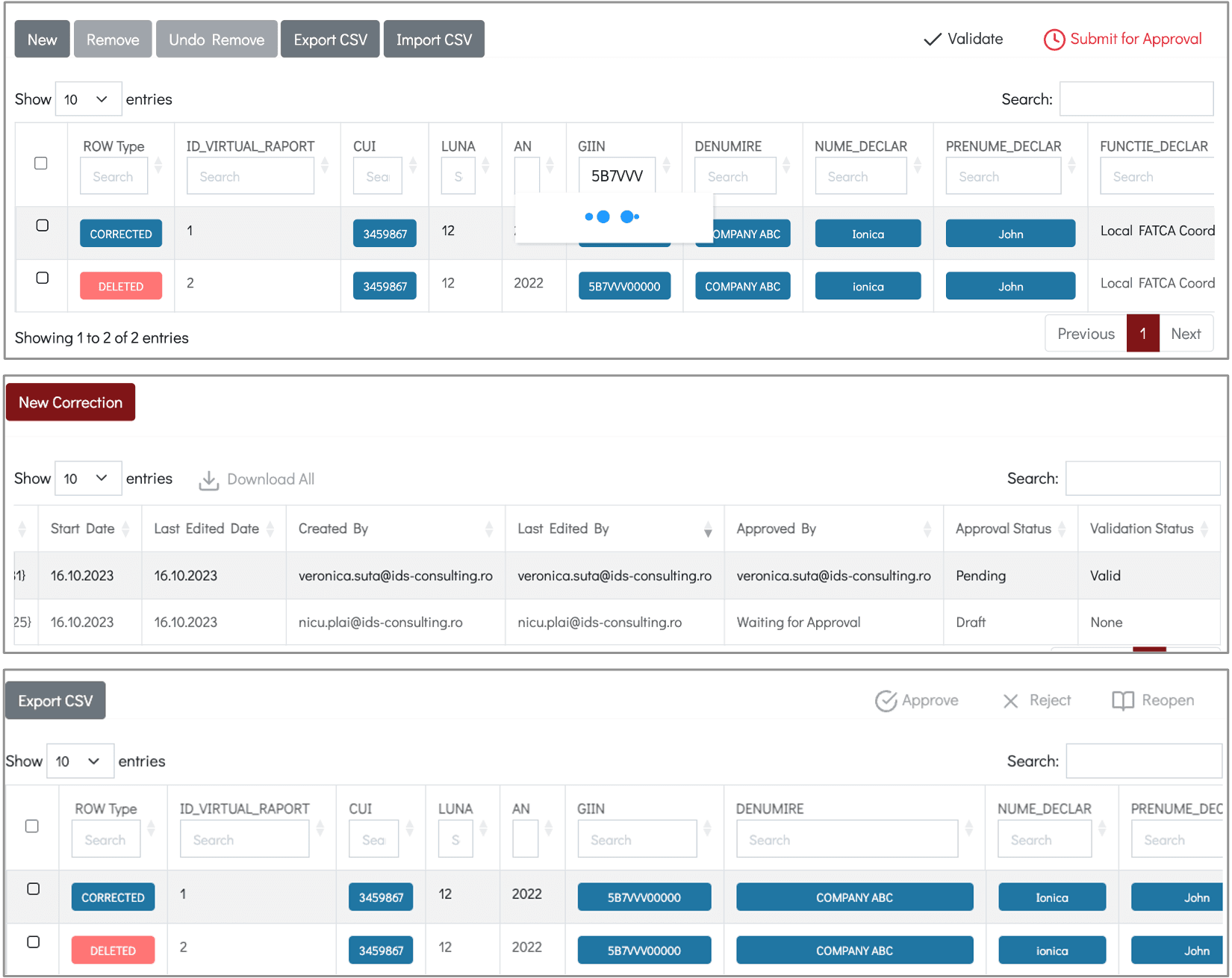Open the corrections table entries count dropdown
Viewport: 1232px width, 978px height.
click(x=88, y=479)
